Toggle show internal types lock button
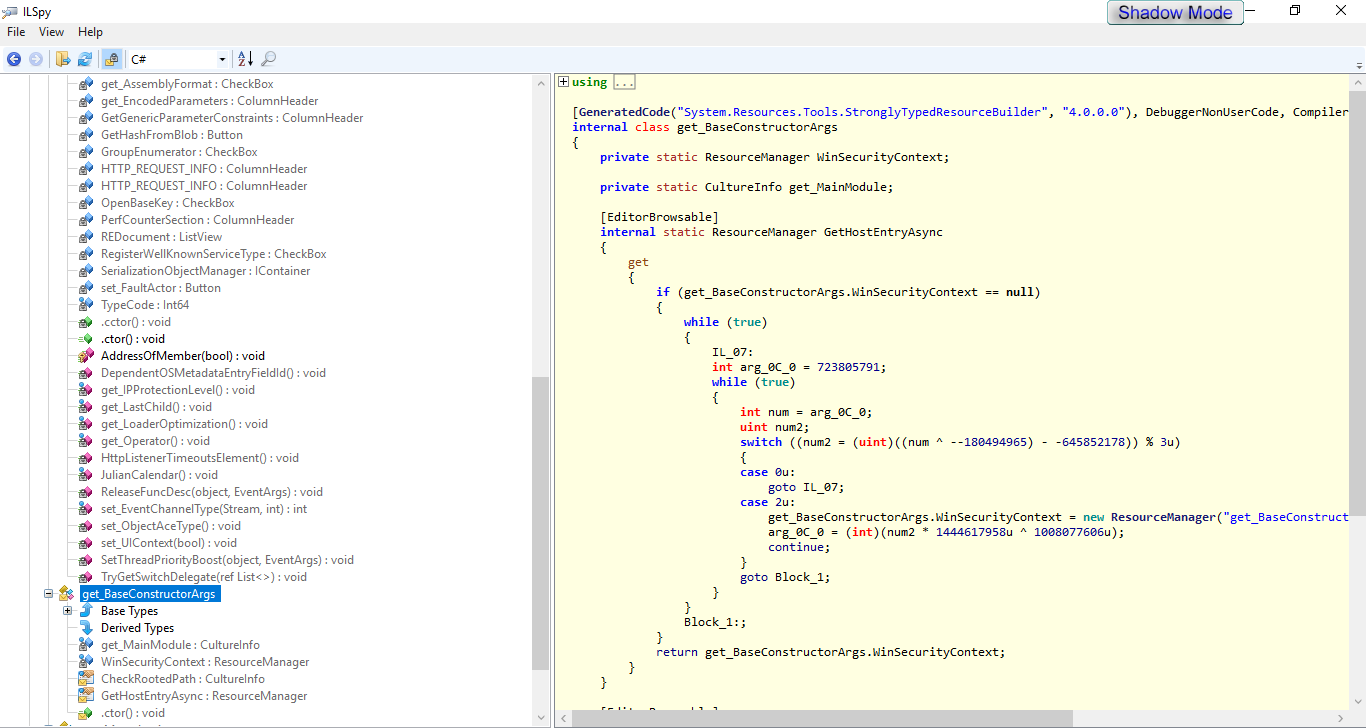This screenshot has width=1366, height=728. [111, 59]
